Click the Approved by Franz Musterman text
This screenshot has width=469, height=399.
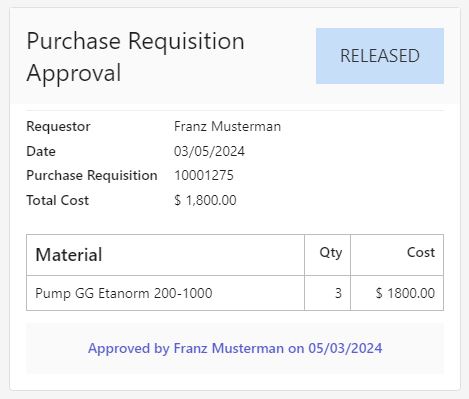[186, 348]
